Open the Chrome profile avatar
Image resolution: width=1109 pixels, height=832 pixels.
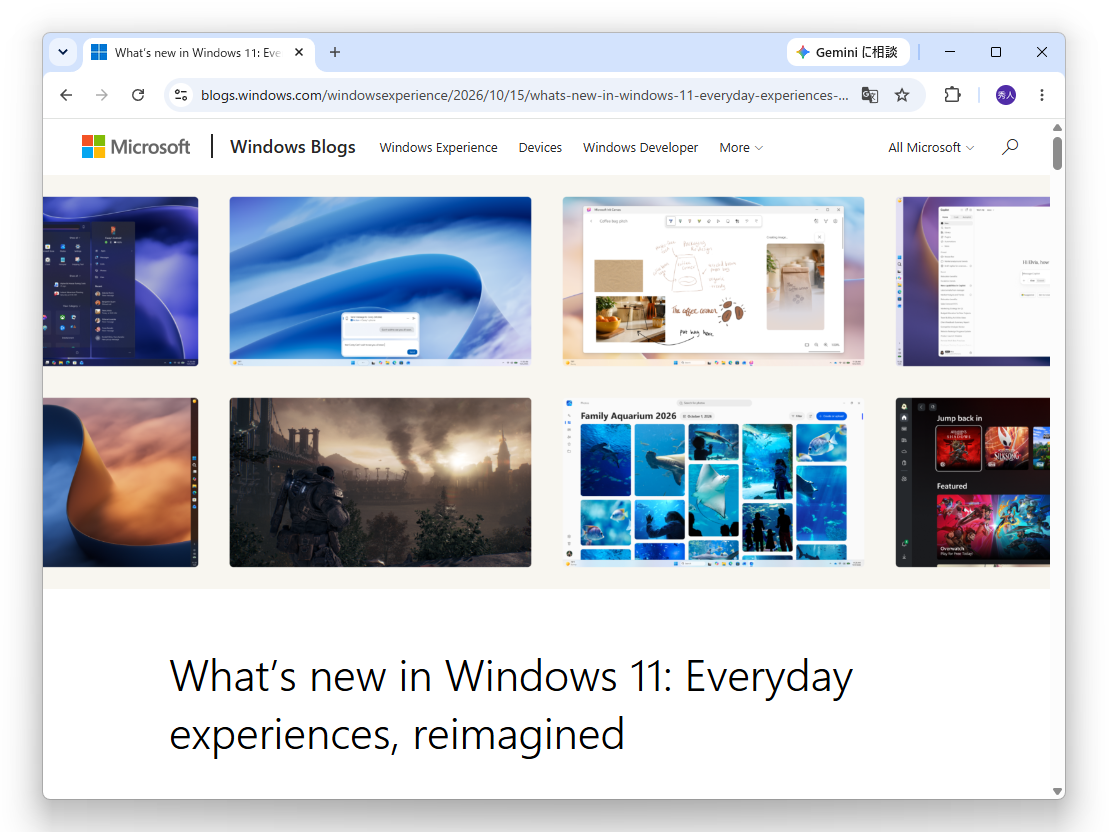1006,95
